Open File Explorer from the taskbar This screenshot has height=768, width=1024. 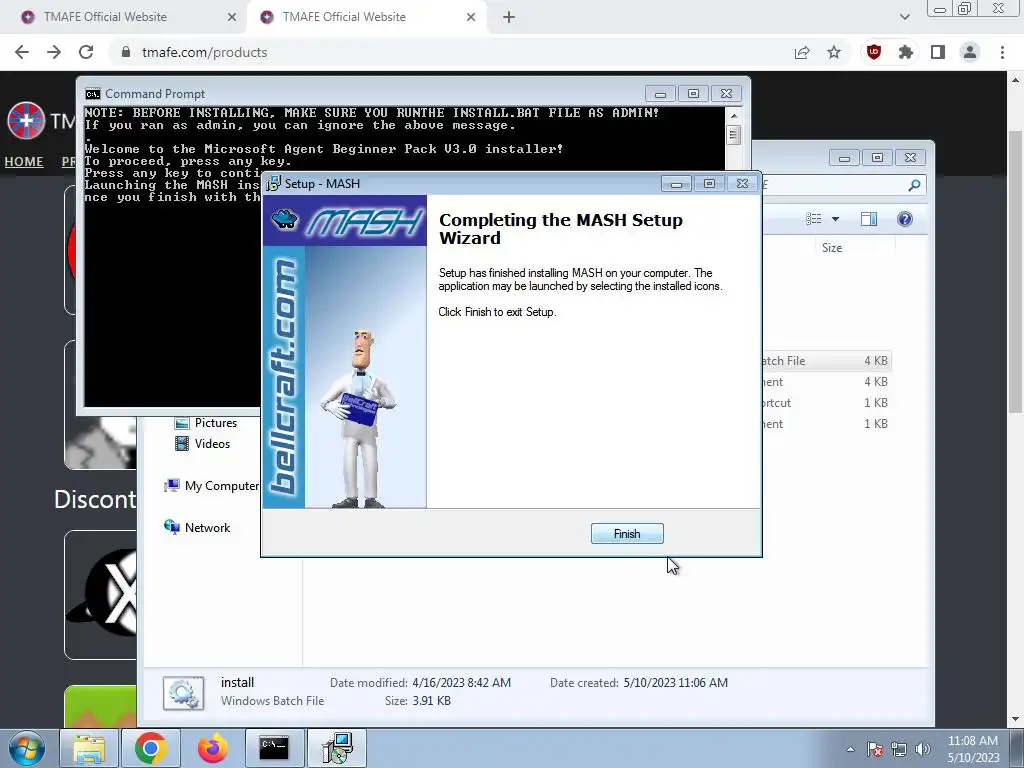click(89, 748)
